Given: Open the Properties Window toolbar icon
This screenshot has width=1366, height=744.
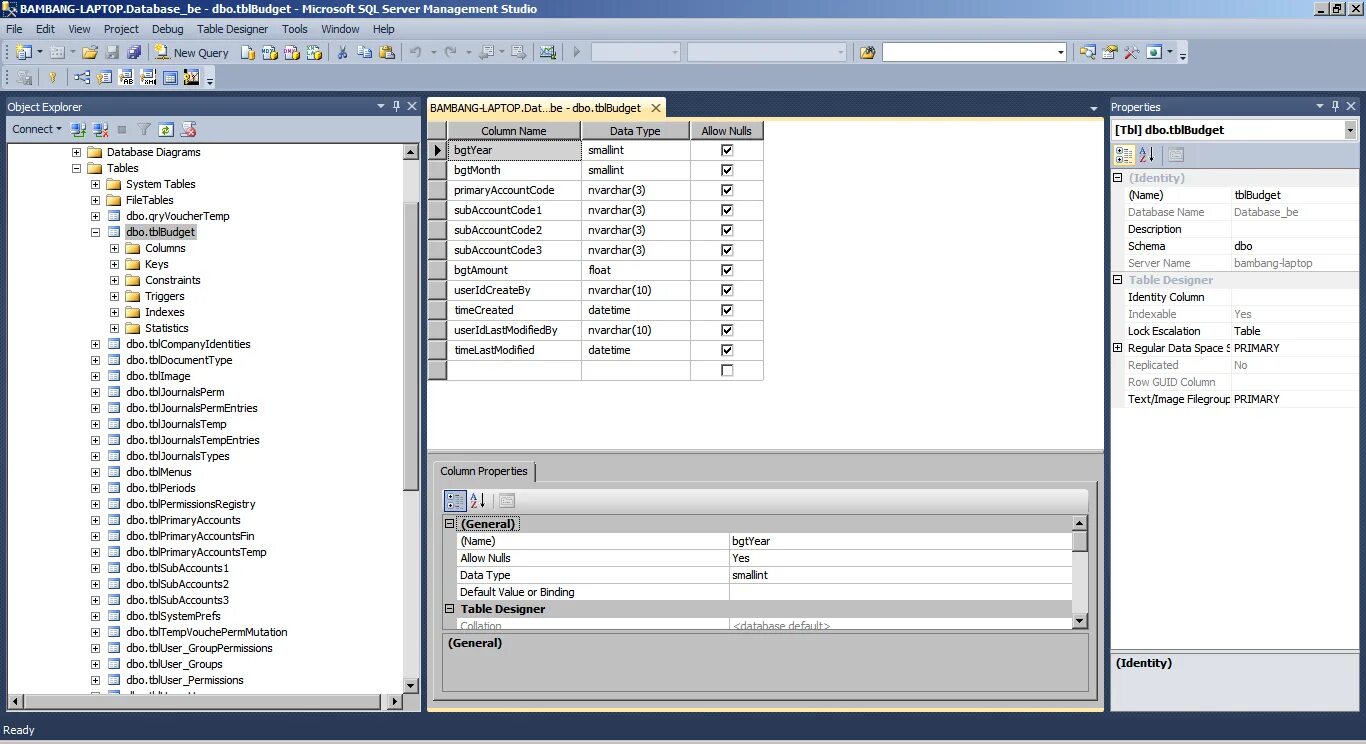Looking at the screenshot, I should (1110, 52).
